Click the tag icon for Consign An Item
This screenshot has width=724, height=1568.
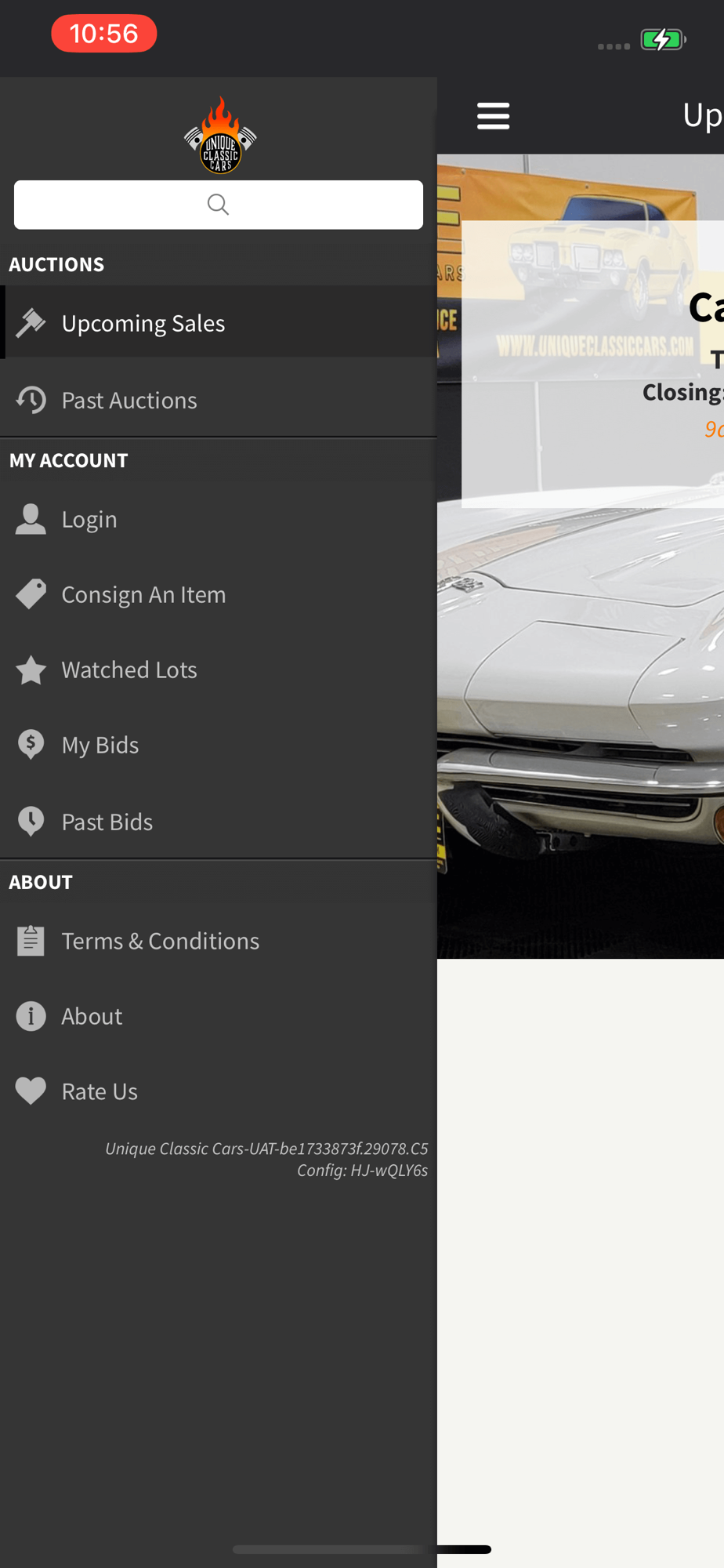tap(31, 594)
